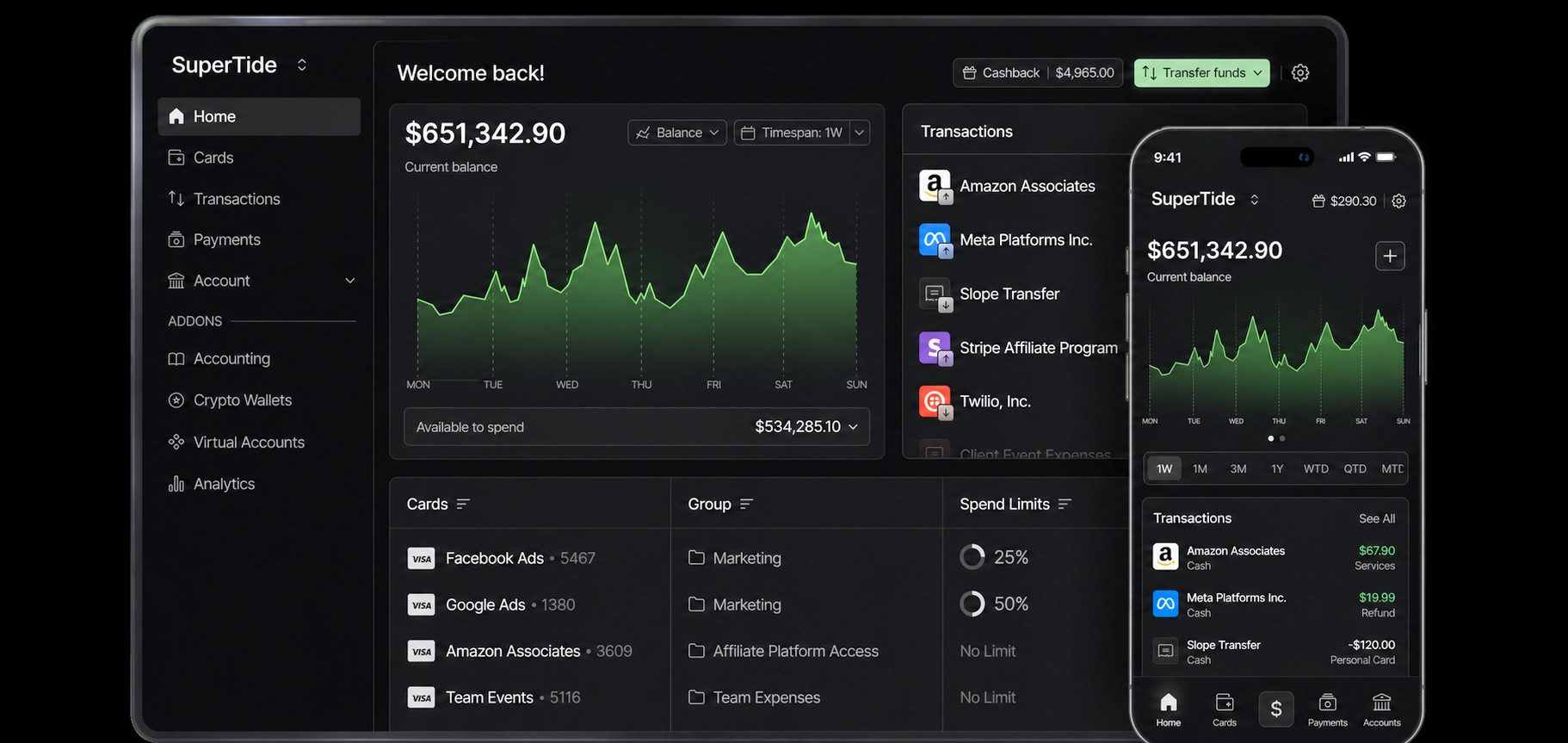Click the Twilio logo in desktop Transactions
Viewport: 1568px width, 743px height.
[935, 402]
